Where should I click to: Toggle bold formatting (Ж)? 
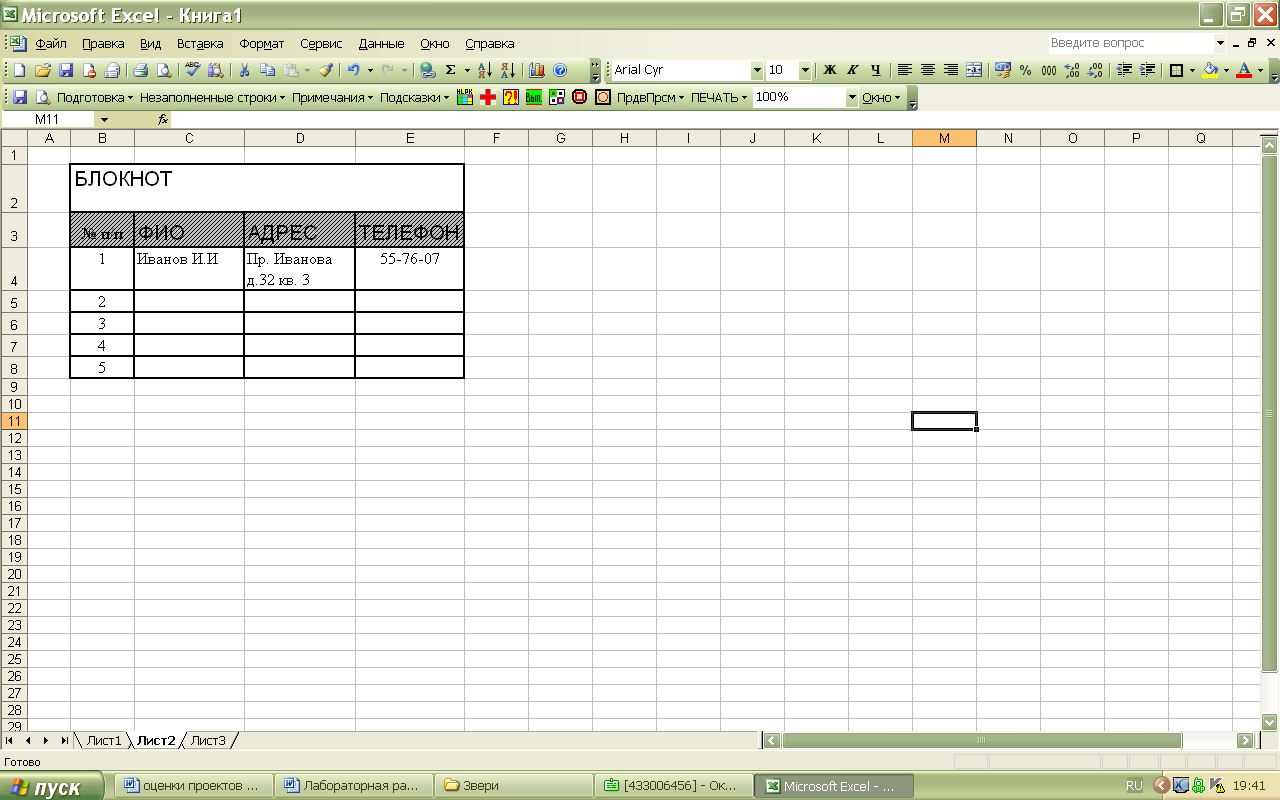pos(829,70)
